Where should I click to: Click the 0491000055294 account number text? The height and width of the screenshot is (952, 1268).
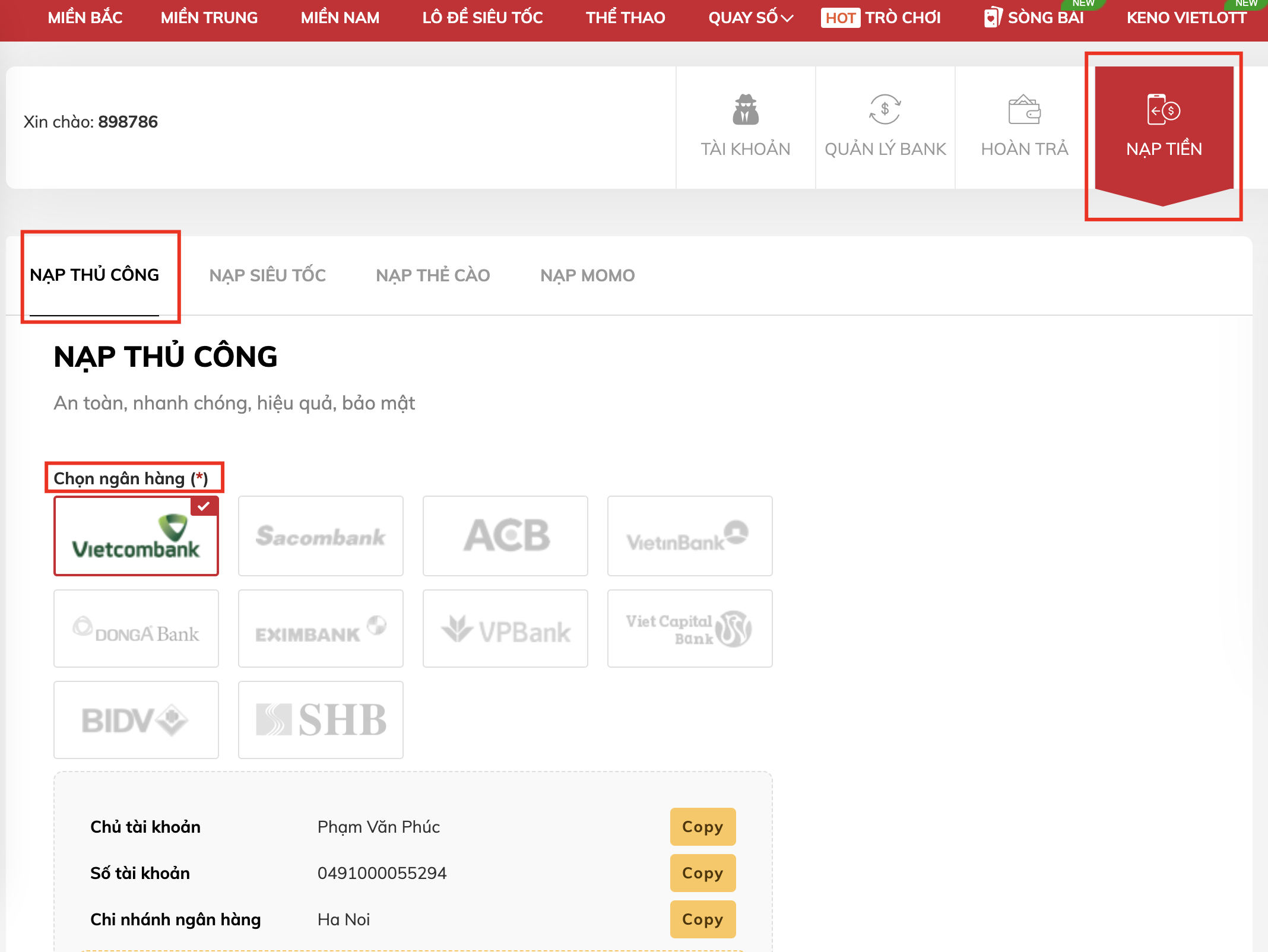coord(382,873)
